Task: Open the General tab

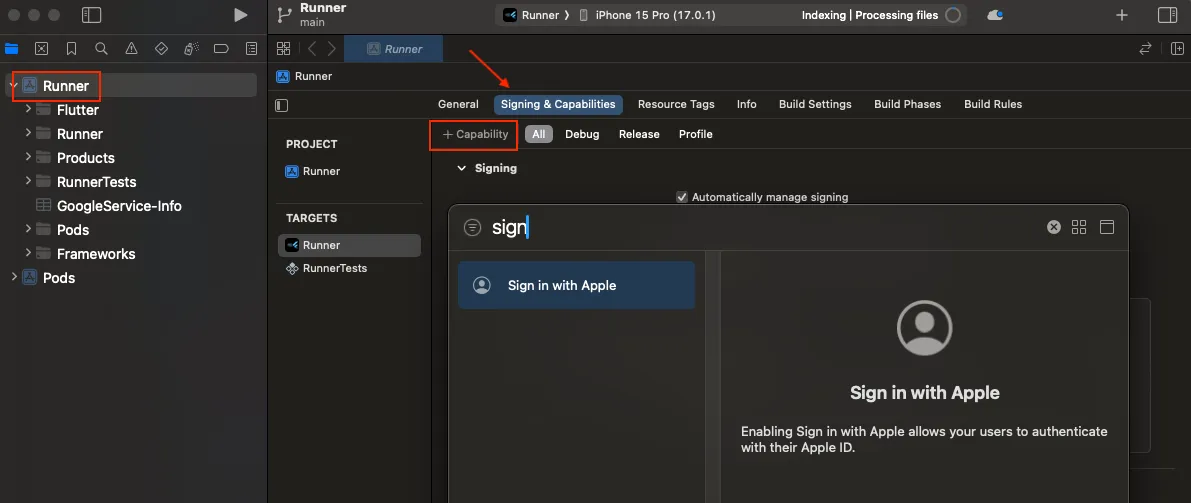Action: click(458, 104)
